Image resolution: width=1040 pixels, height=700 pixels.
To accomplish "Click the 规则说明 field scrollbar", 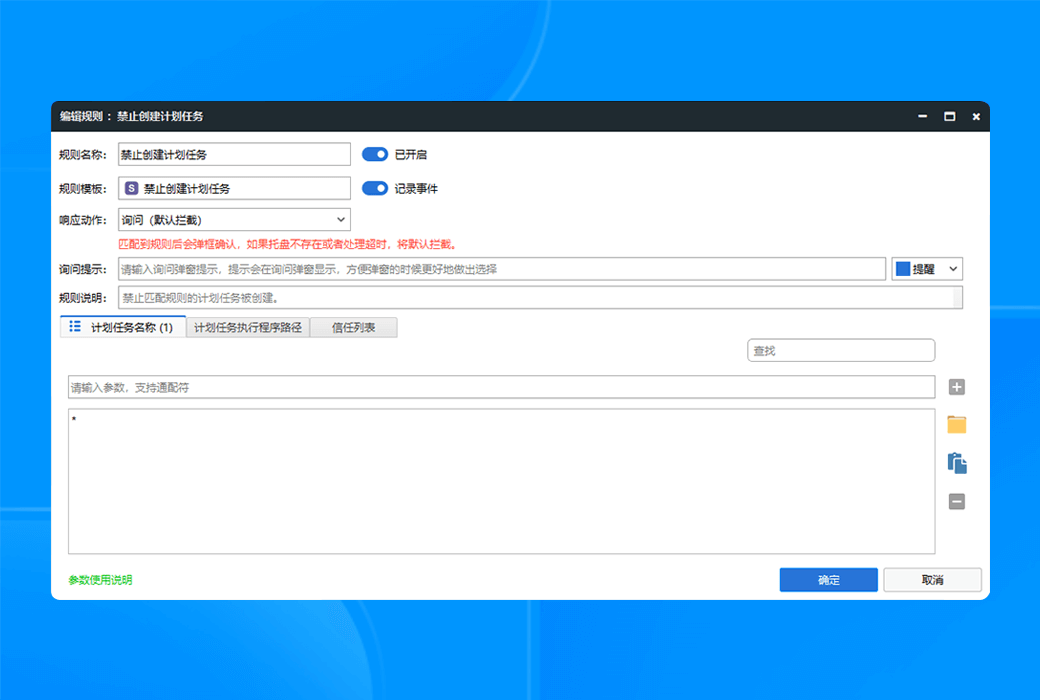I will (958, 298).
